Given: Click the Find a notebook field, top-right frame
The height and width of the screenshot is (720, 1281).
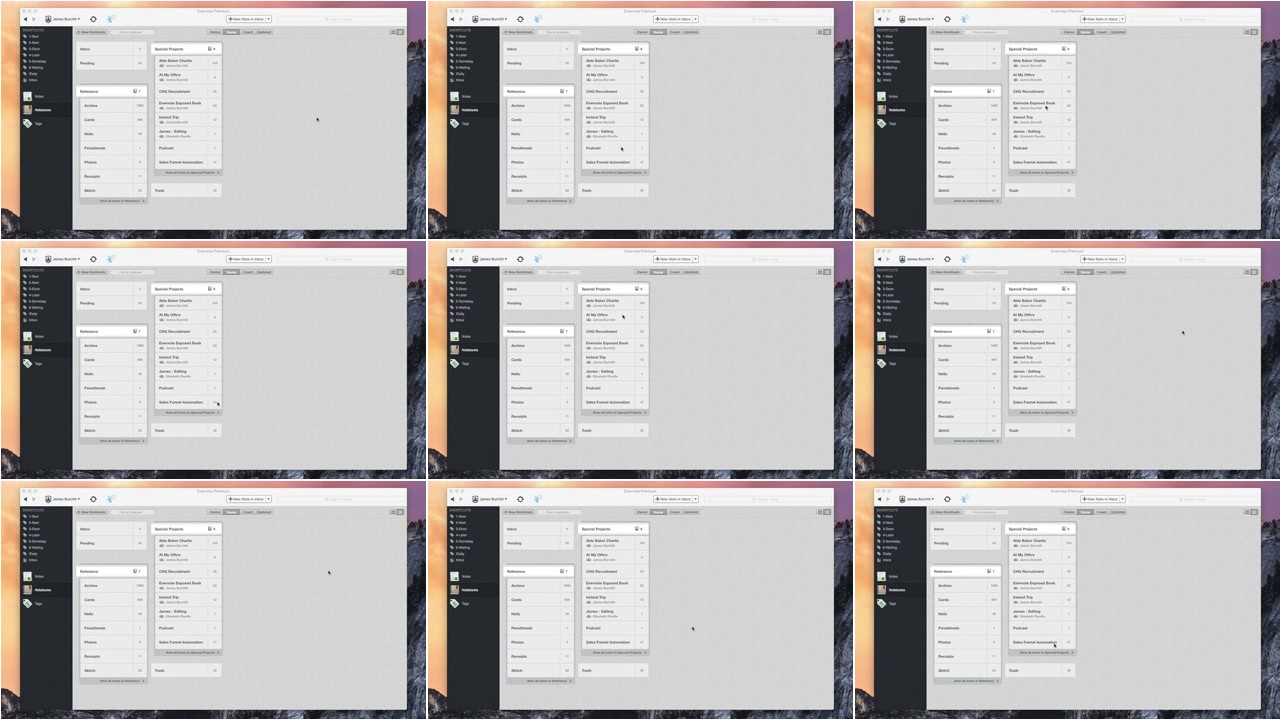Looking at the screenshot, I should pyautogui.click(x=986, y=32).
